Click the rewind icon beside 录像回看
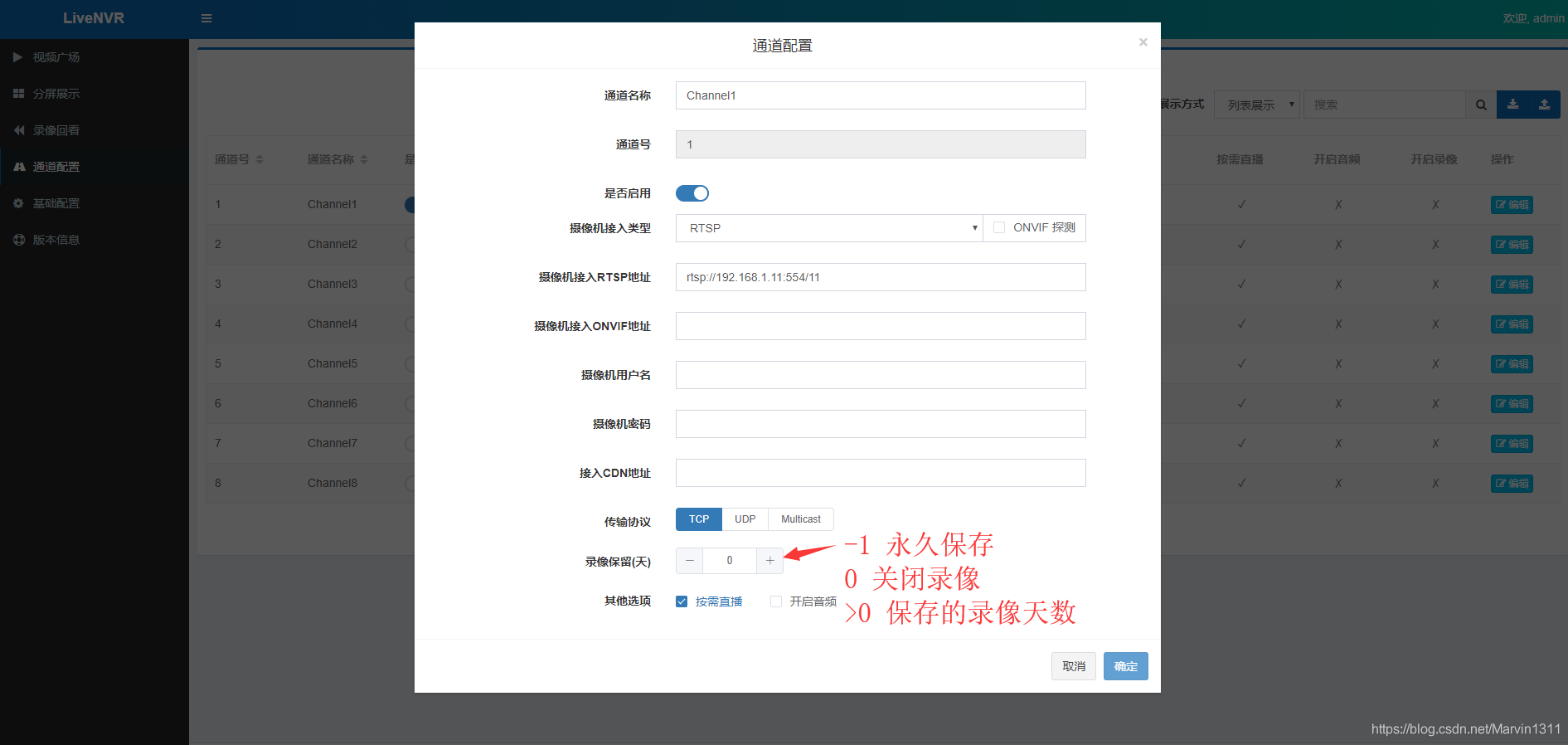The height and width of the screenshot is (745, 1568). [x=18, y=130]
